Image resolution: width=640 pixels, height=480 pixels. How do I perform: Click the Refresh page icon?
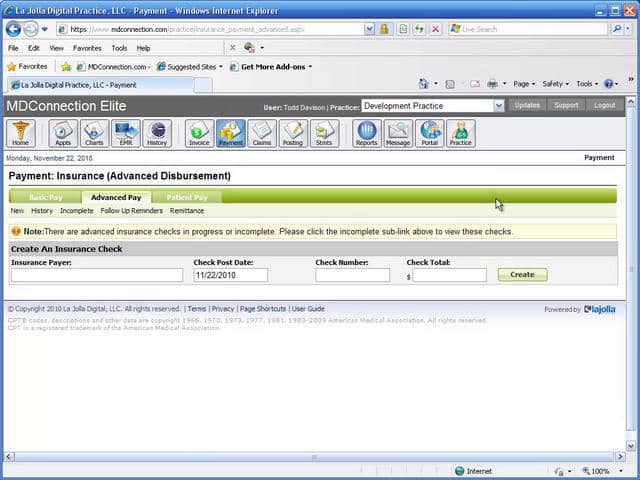point(419,29)
